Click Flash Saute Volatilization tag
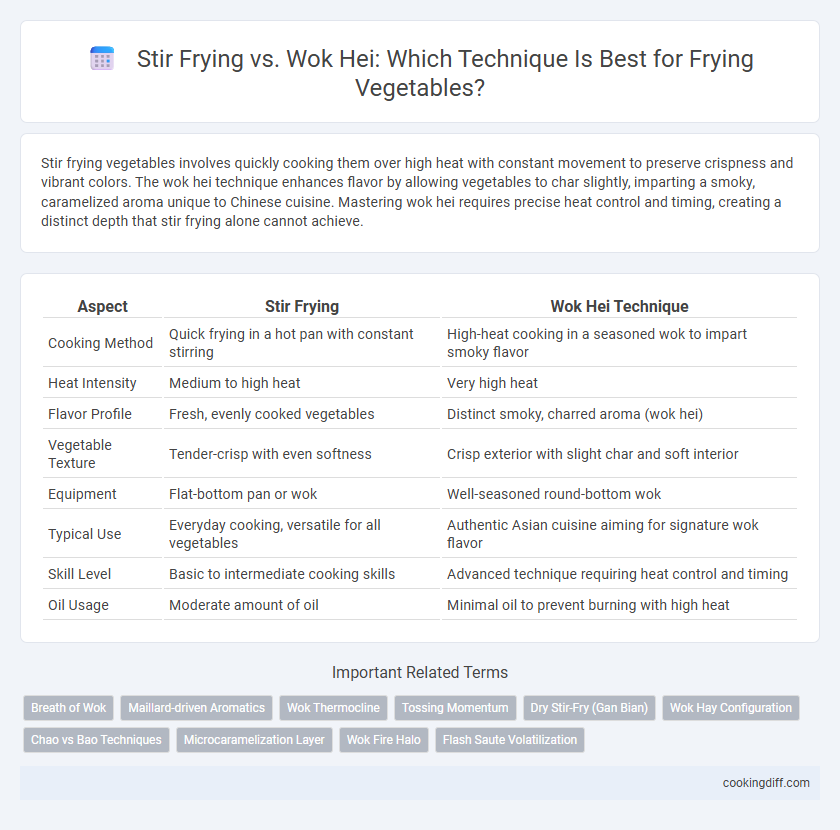 510,740
